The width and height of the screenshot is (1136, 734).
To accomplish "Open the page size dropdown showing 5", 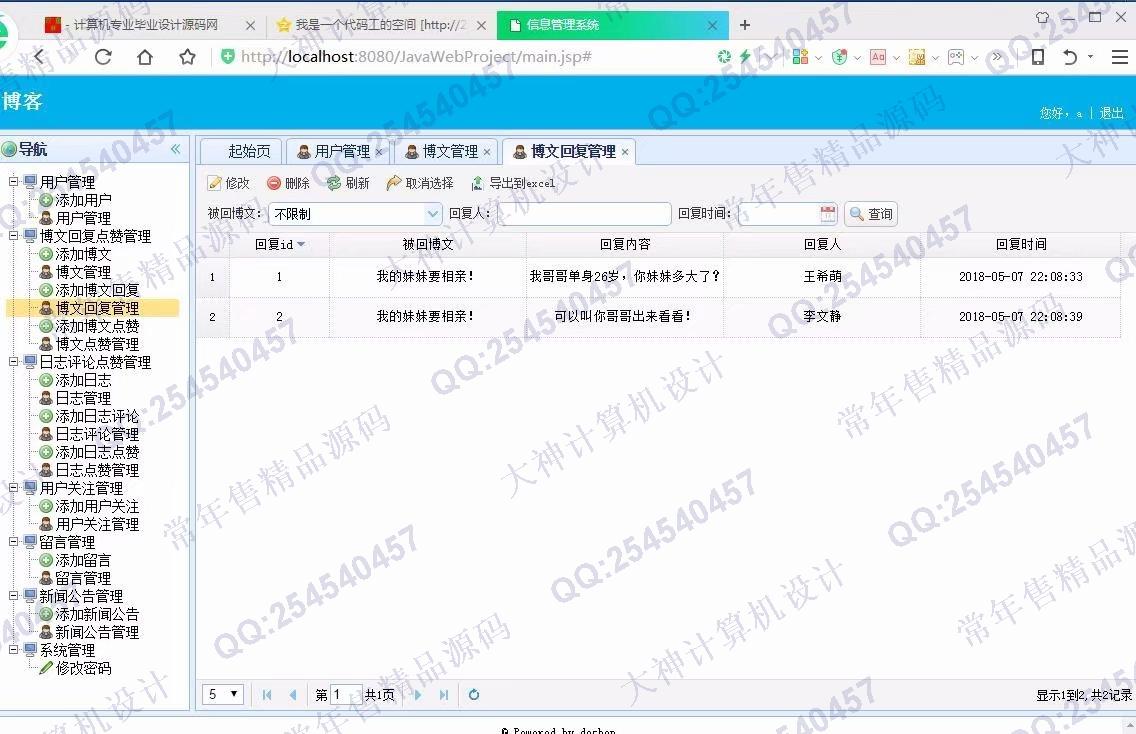I will click(x=222, y=694).
